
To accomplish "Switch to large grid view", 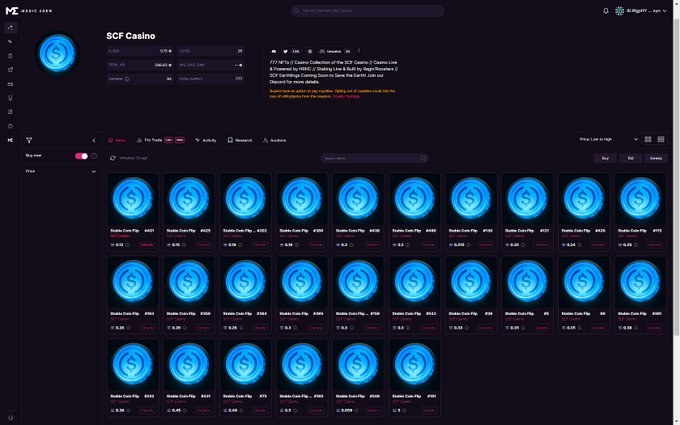I will tap(648, 139).
